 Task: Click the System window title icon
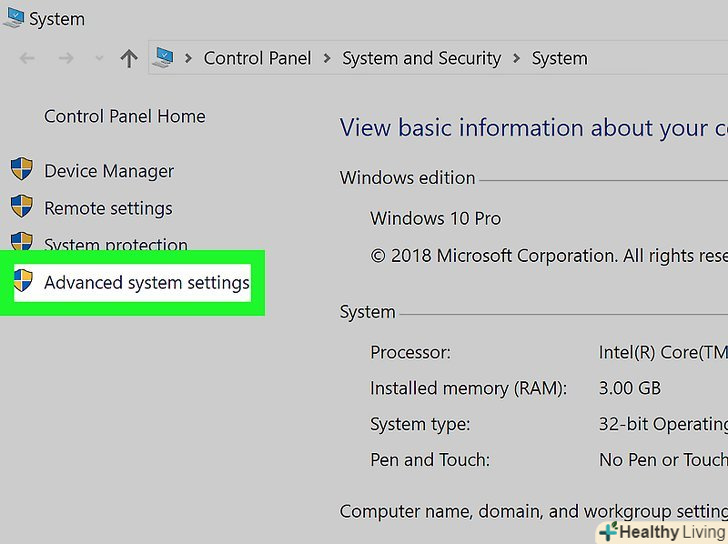[x=12, y=17]
